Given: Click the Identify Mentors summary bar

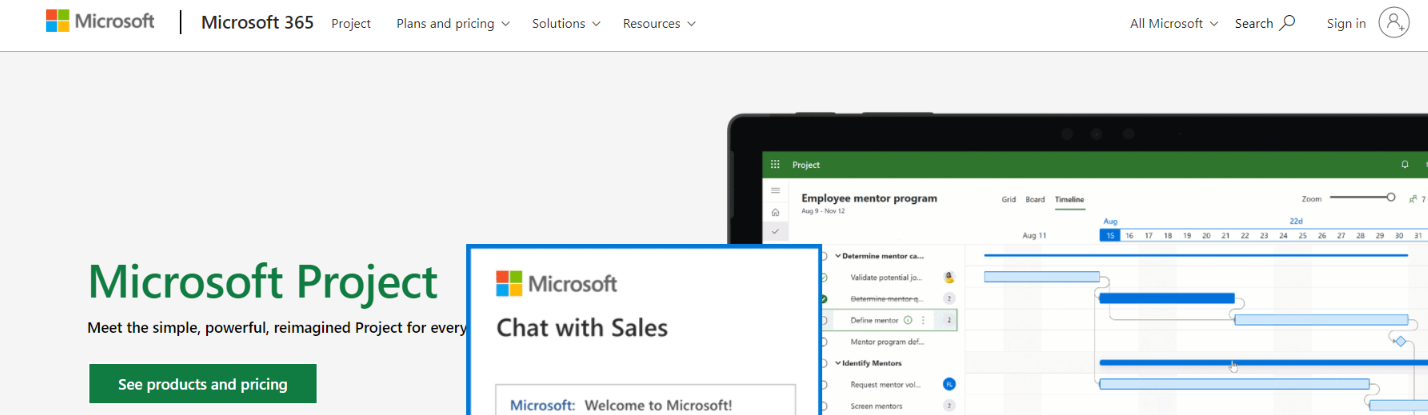Looking at the screenshot, I should 1264,362.
